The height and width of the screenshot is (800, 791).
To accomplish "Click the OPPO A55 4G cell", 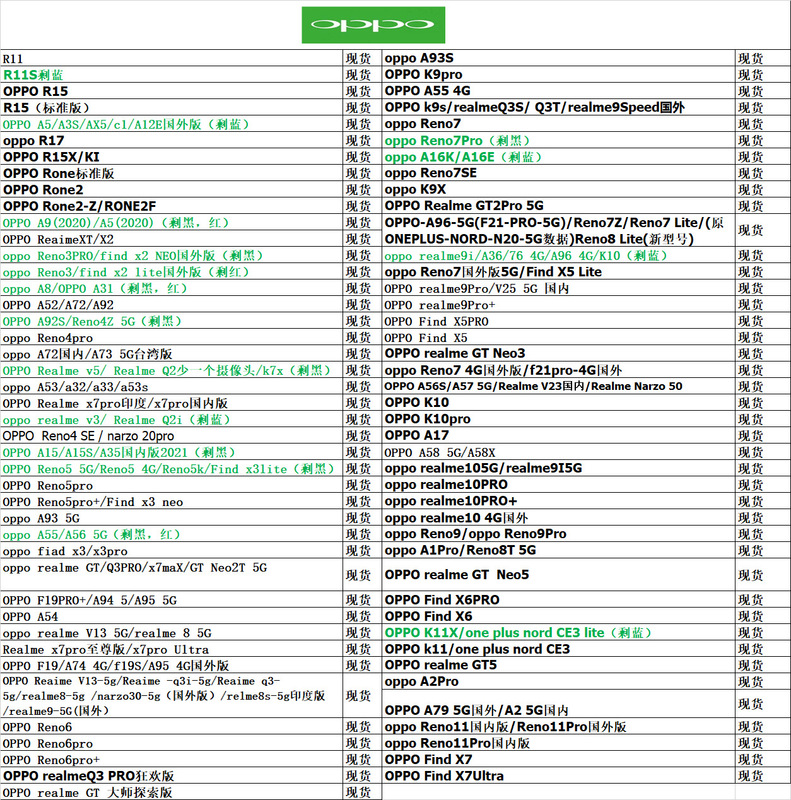I will [x=558, y=91].
